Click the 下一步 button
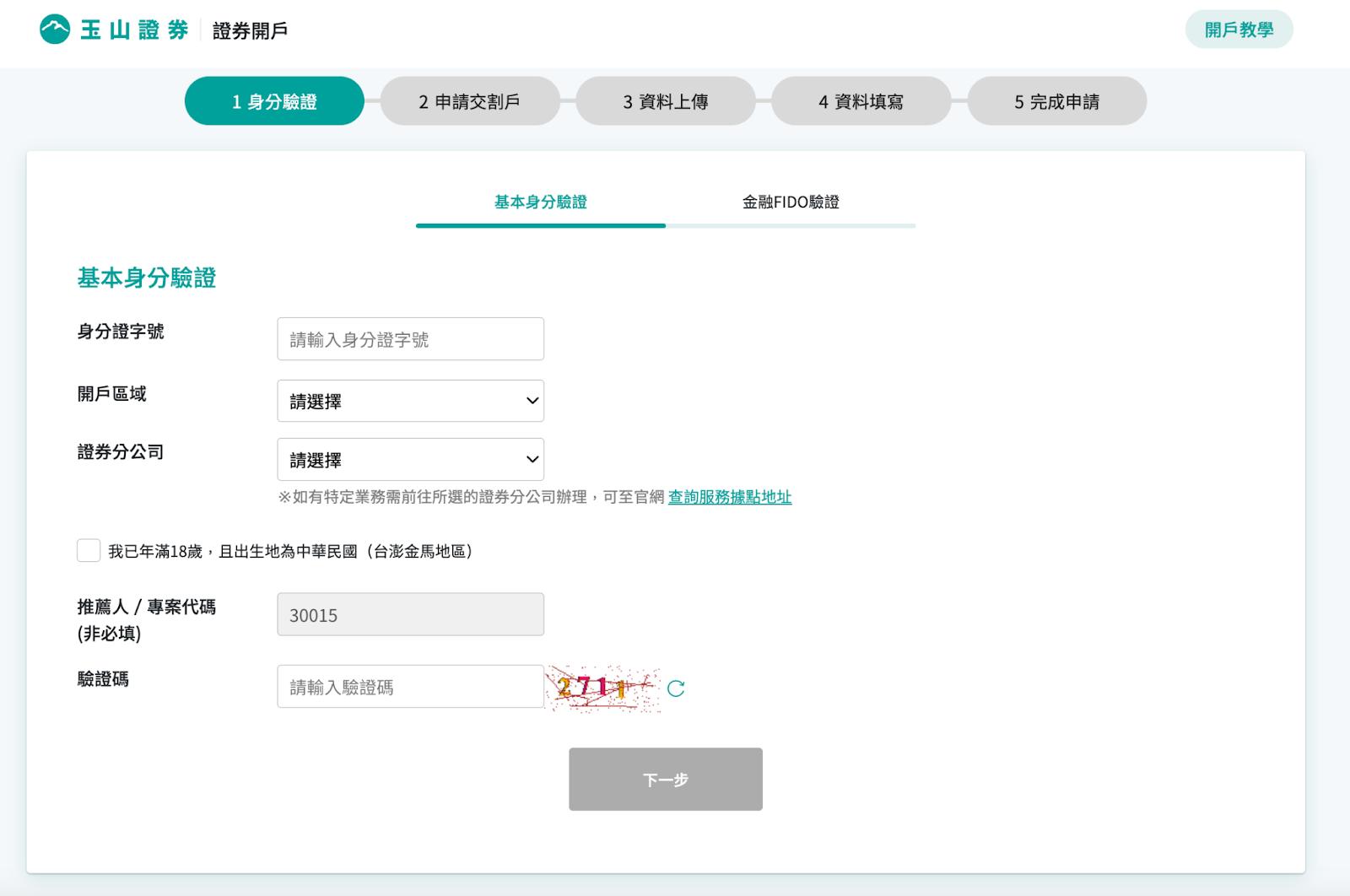The image size is (1350, 896). click(665, 780)
